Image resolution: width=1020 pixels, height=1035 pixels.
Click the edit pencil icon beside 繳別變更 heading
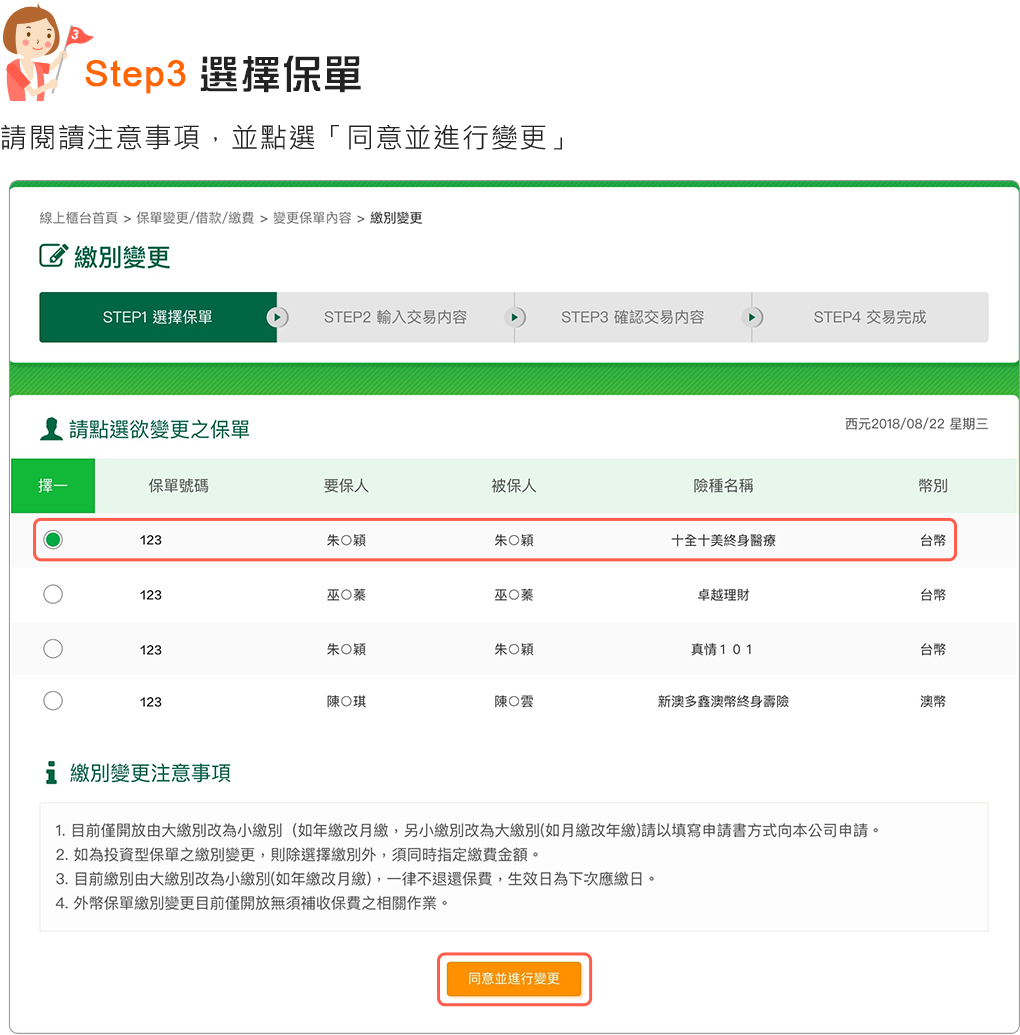click(x=53, y=255)
